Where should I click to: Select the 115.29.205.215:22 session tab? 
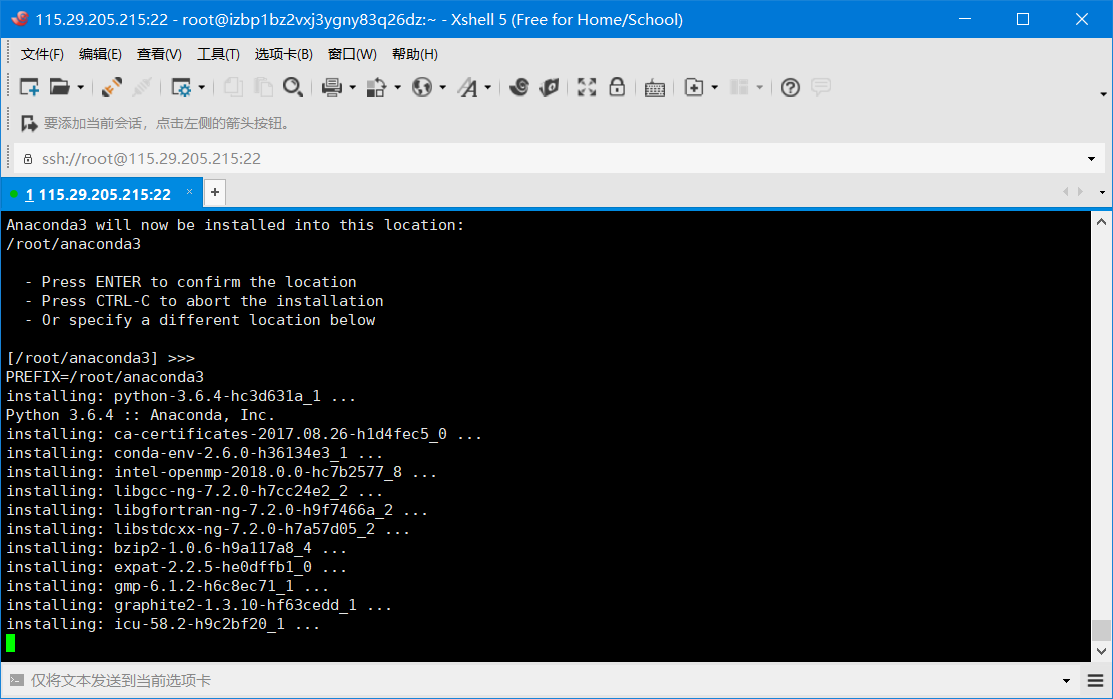(x=100, y=192)
